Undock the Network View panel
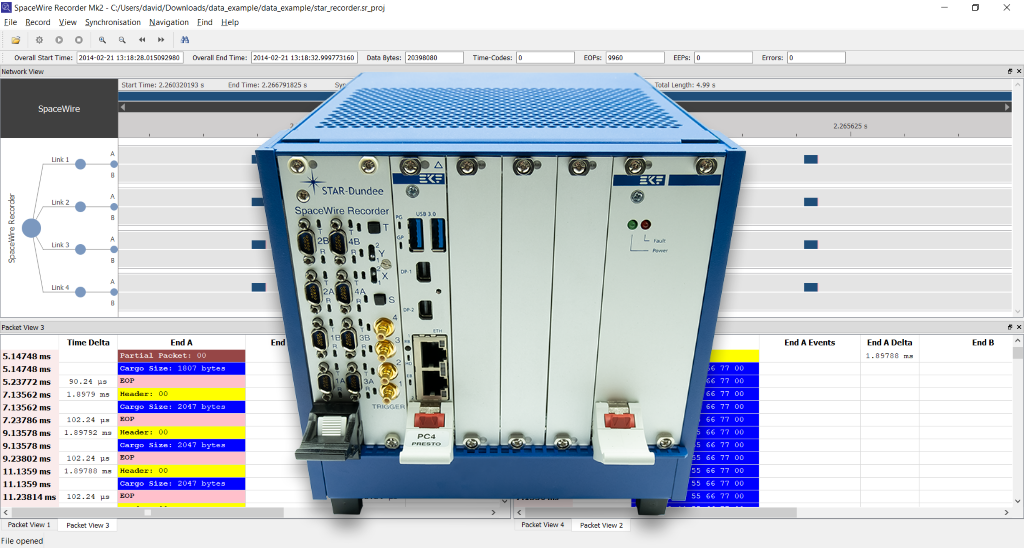This screenshot has width=1024, height=548. pyautogui.click(x=1010, y=71)
